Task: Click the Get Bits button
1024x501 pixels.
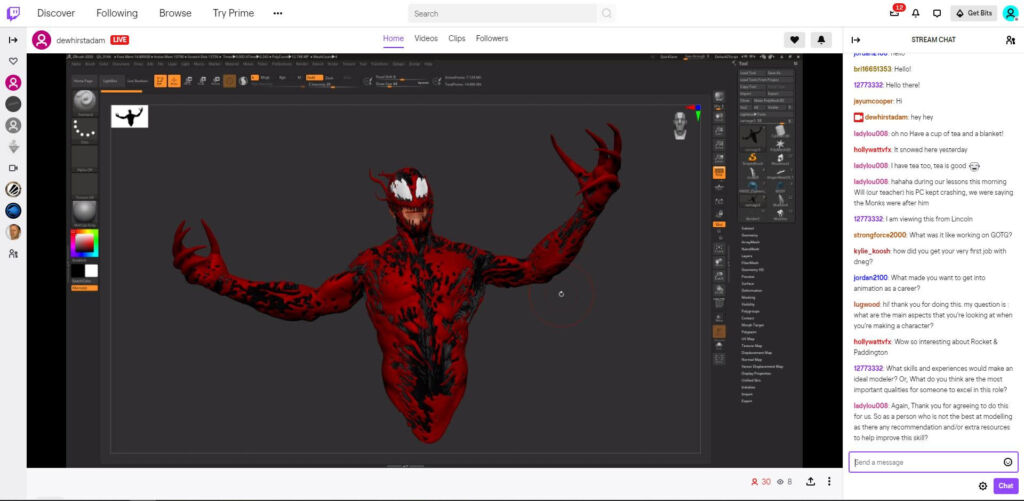Action: (974, 13)
